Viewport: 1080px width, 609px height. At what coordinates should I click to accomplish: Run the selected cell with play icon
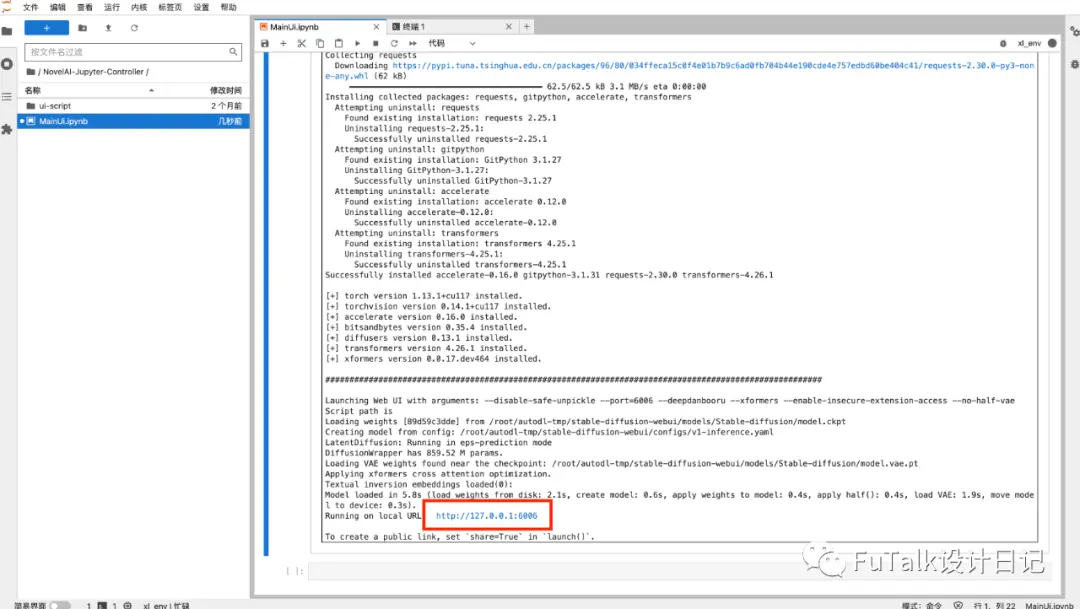357,43
